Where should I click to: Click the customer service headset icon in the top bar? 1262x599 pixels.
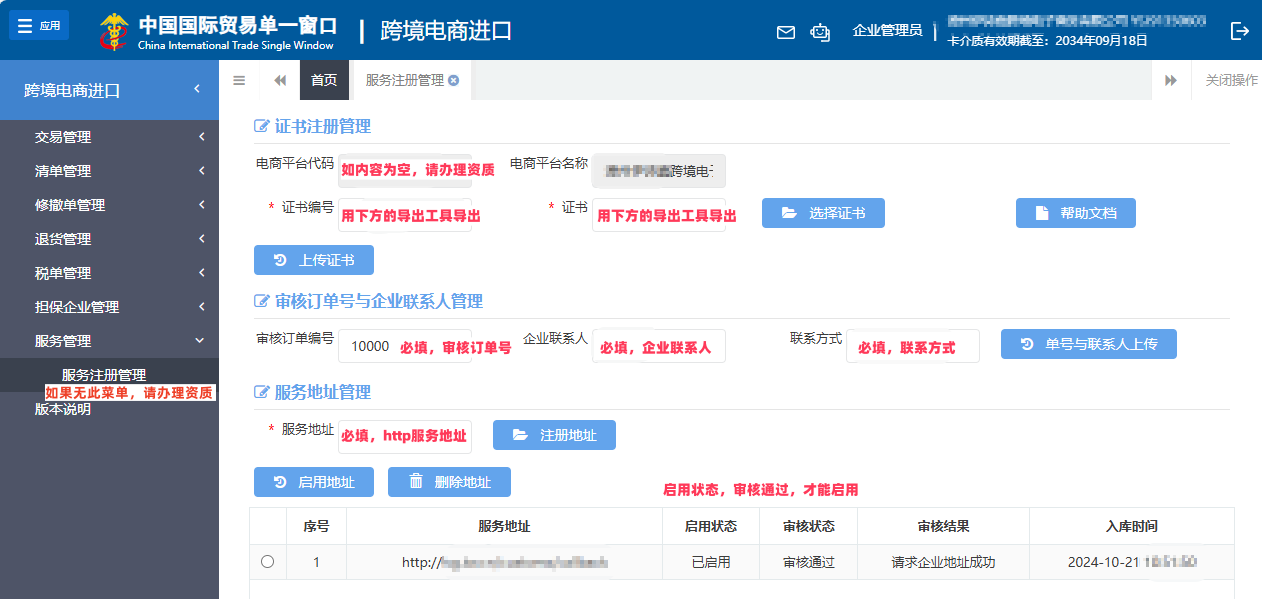tap(820, 32)
